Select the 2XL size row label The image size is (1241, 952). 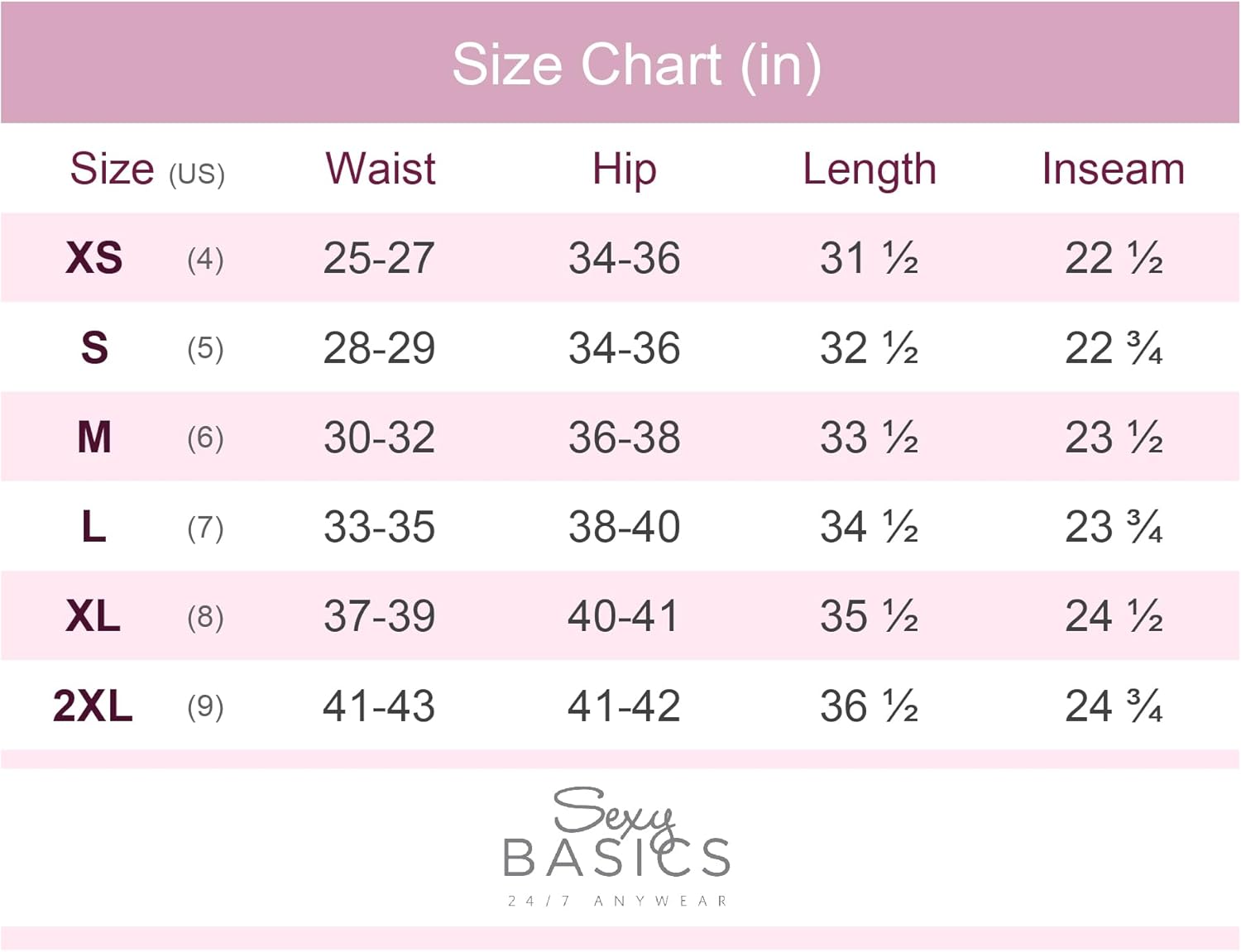click(x=93, y=706)
